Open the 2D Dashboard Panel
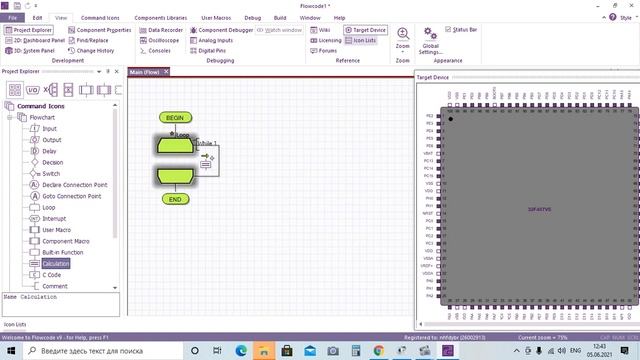 pos(35,40)
